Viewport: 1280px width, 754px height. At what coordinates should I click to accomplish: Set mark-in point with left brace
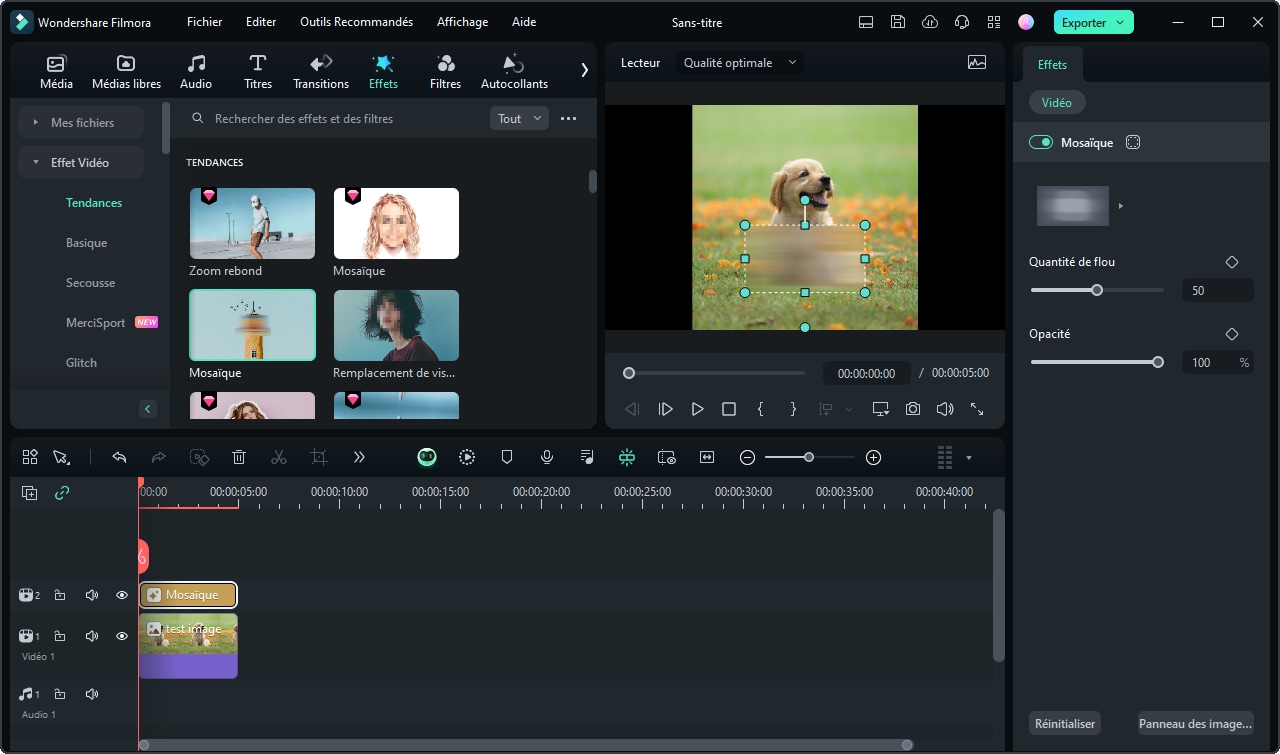click(761, 409)
